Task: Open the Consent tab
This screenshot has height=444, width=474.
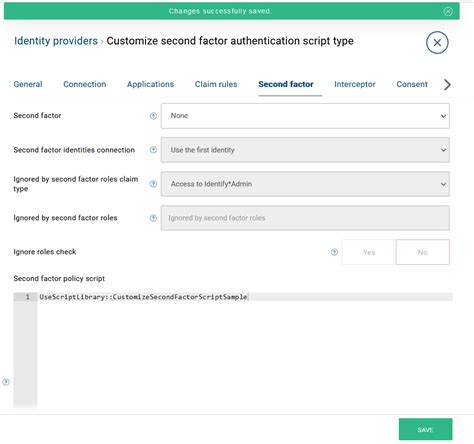Action: coord(412,84)
